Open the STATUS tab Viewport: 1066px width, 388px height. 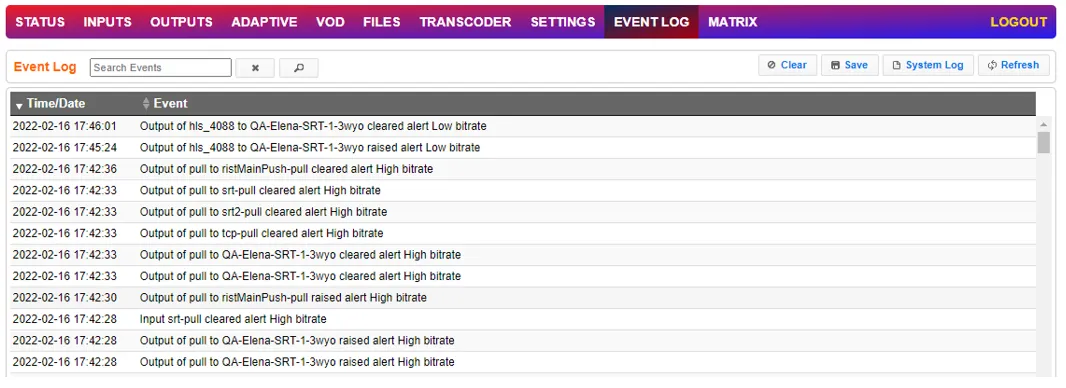click(x=40, y=22)
